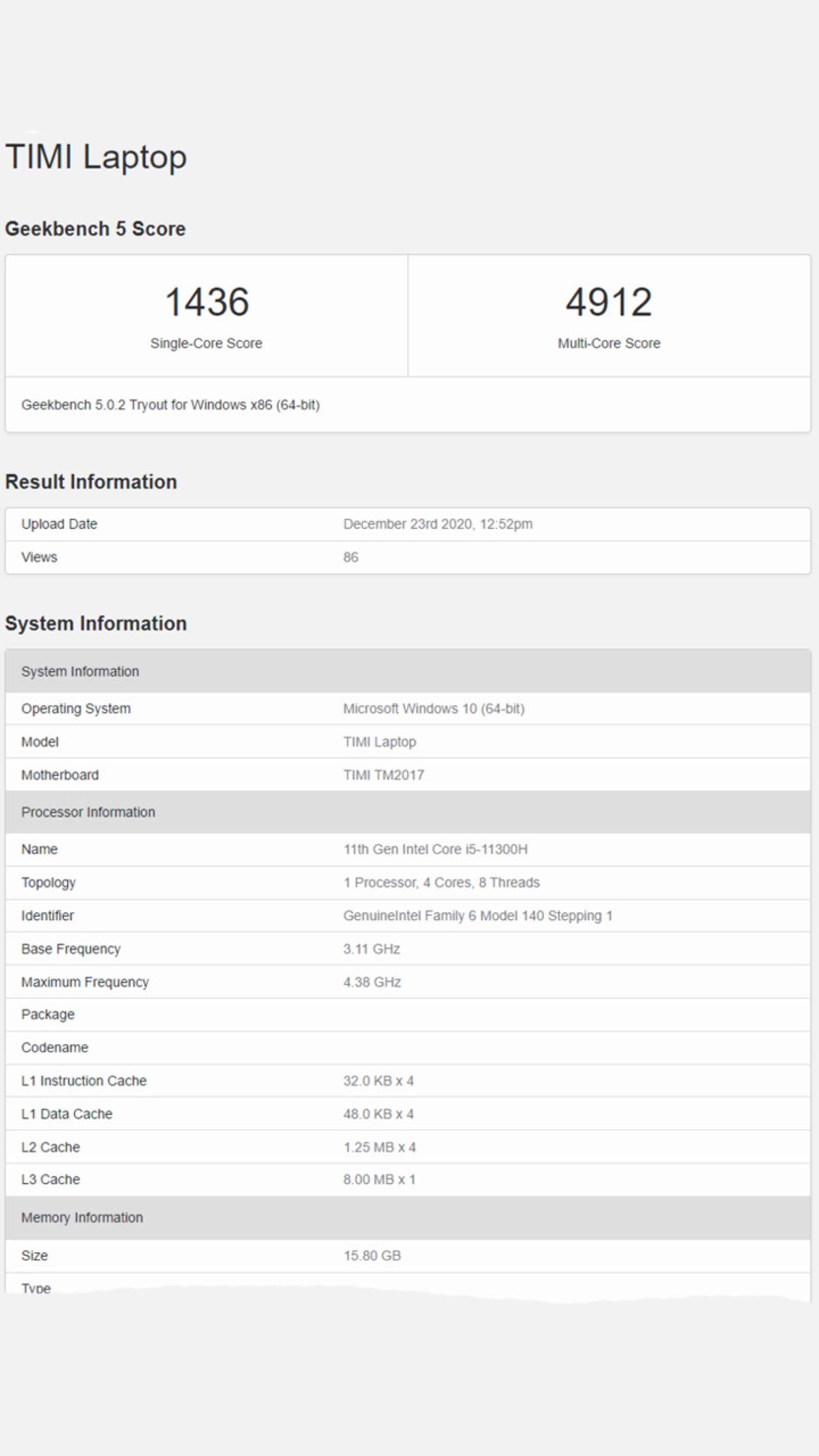Select the 1.25 MB x 4 value
The image size is (819, 1456).
pyautogui.click(x=379, y=1147)
